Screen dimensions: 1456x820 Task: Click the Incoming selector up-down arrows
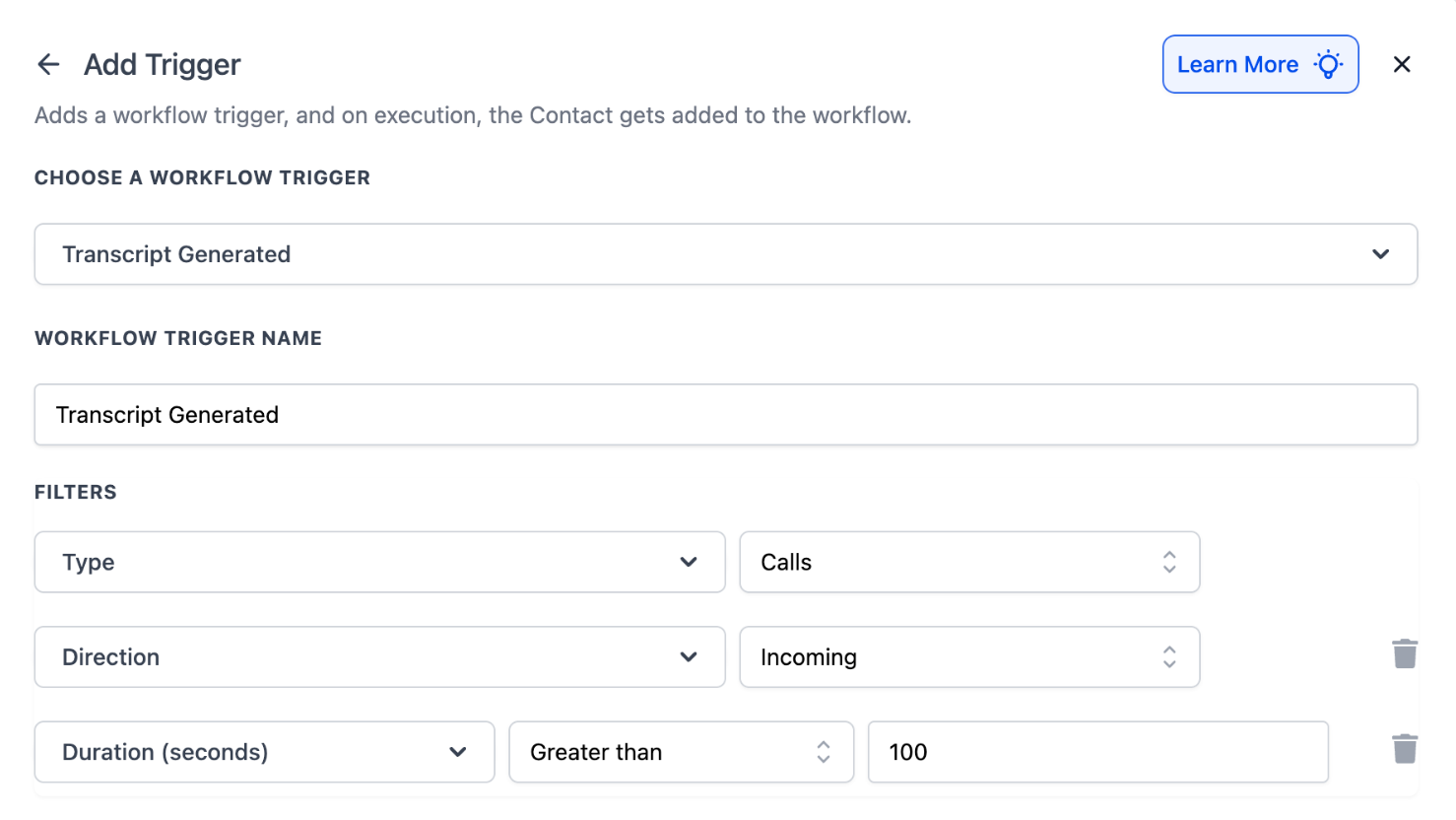(x=1169, y=657)
